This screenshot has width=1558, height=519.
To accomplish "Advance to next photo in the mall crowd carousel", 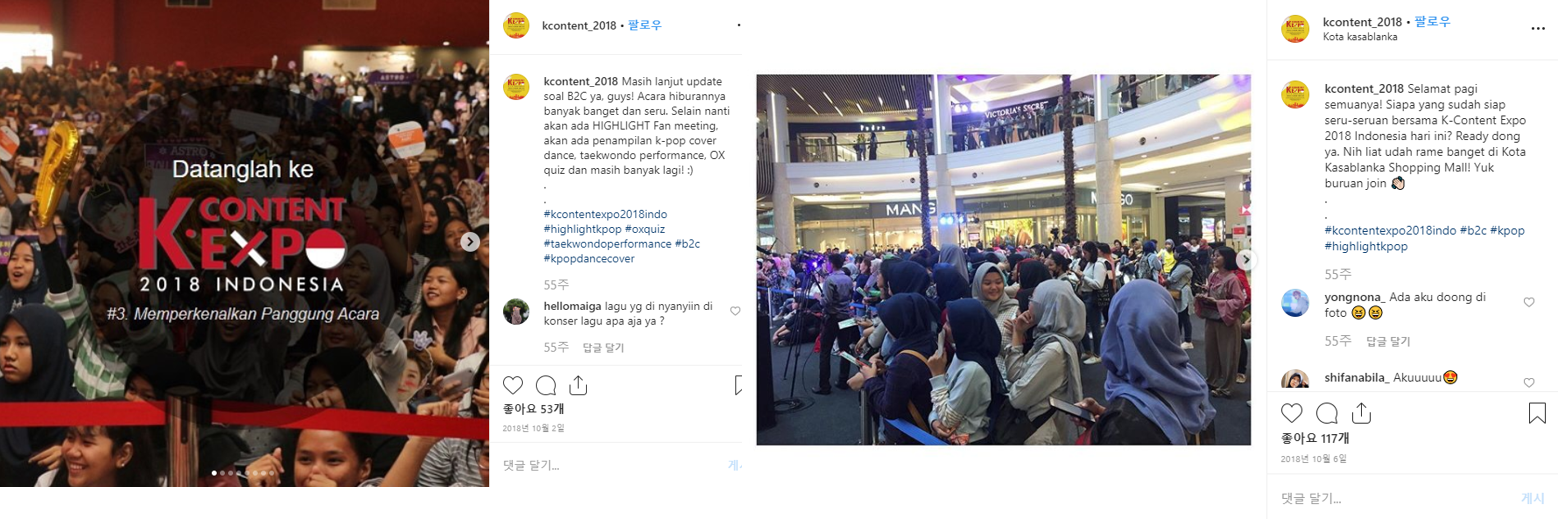I will tap(1245, 260).
